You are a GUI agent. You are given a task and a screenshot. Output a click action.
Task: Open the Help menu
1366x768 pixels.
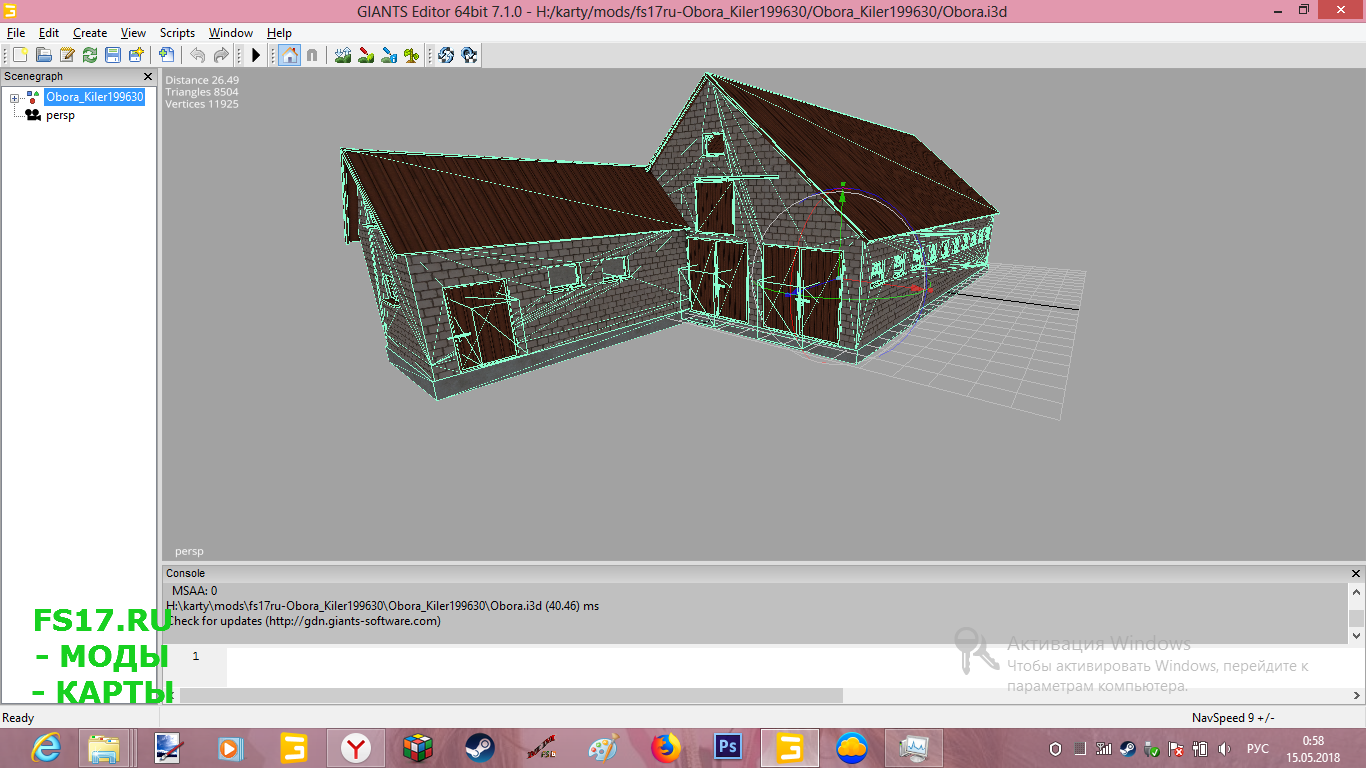pos(279,33)
